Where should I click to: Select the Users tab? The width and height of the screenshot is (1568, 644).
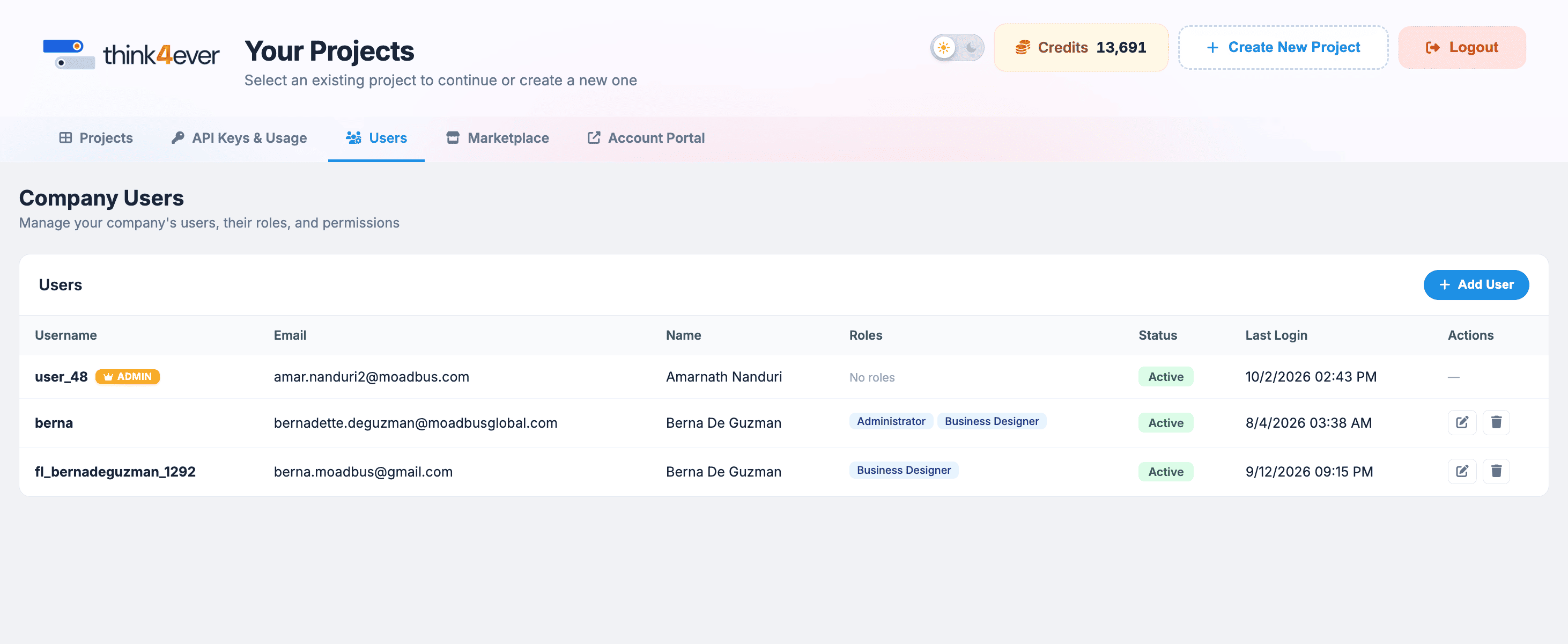tap(376, 138)
